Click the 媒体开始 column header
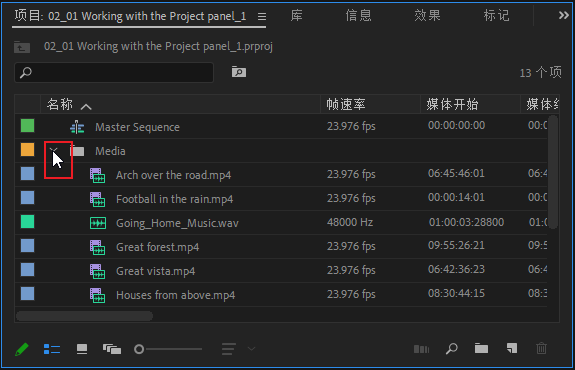The image size is (575, 370). [x=452, y=104]
